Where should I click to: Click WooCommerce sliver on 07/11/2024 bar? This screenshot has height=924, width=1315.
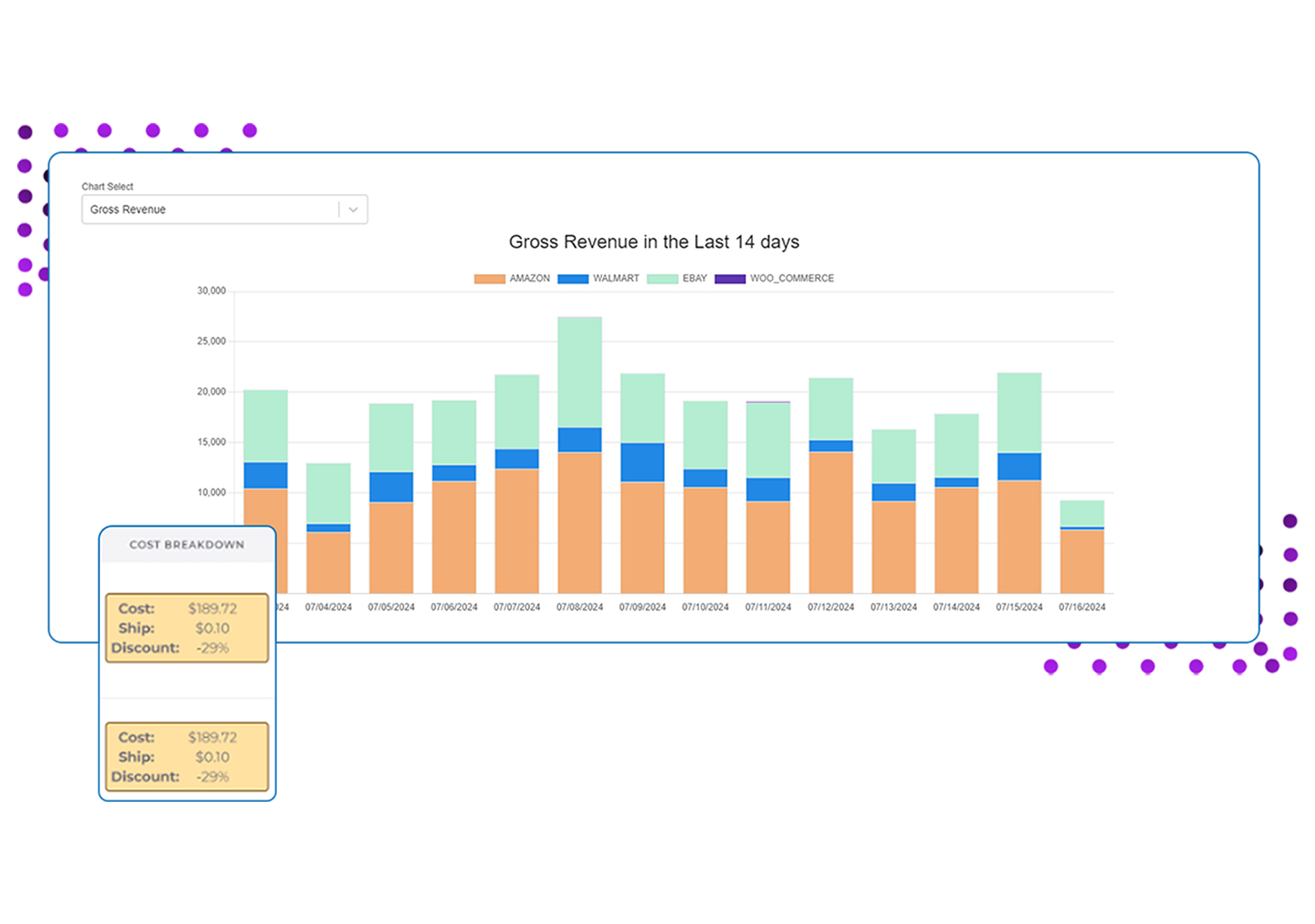[768, 402]
